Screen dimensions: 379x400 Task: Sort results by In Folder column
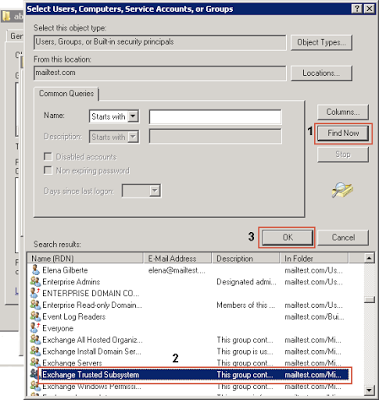click(x=314, y=258)
